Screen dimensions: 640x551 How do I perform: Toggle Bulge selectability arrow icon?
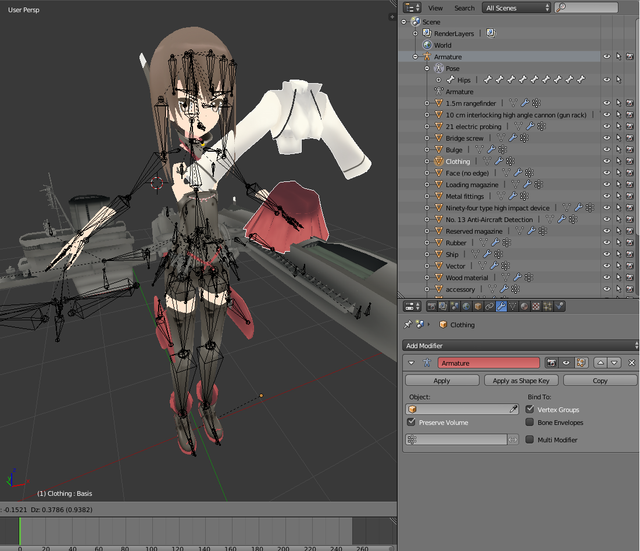click(x=619, y=150)
